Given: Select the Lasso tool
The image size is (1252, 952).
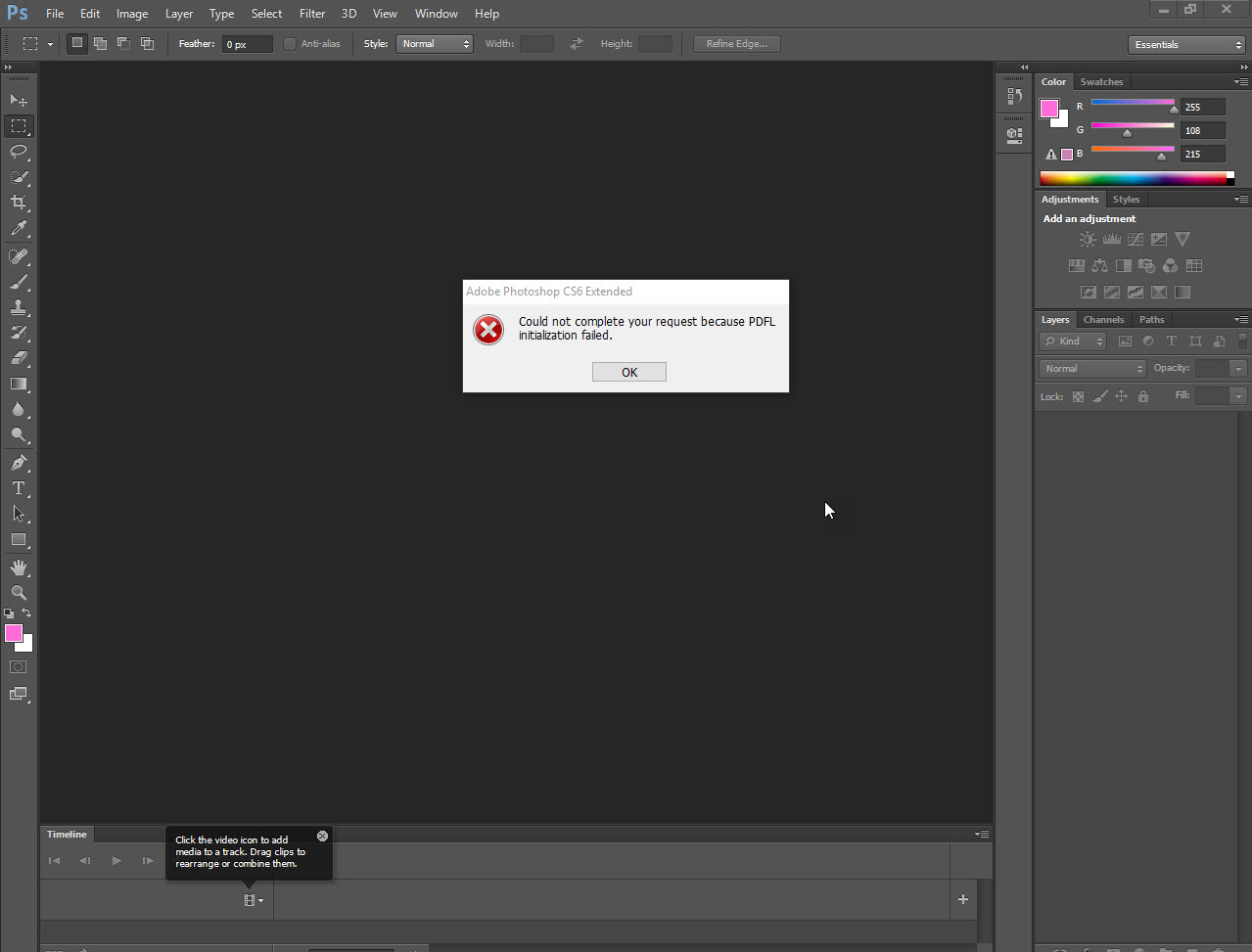Looking at the screenshot, I should 18,152.
